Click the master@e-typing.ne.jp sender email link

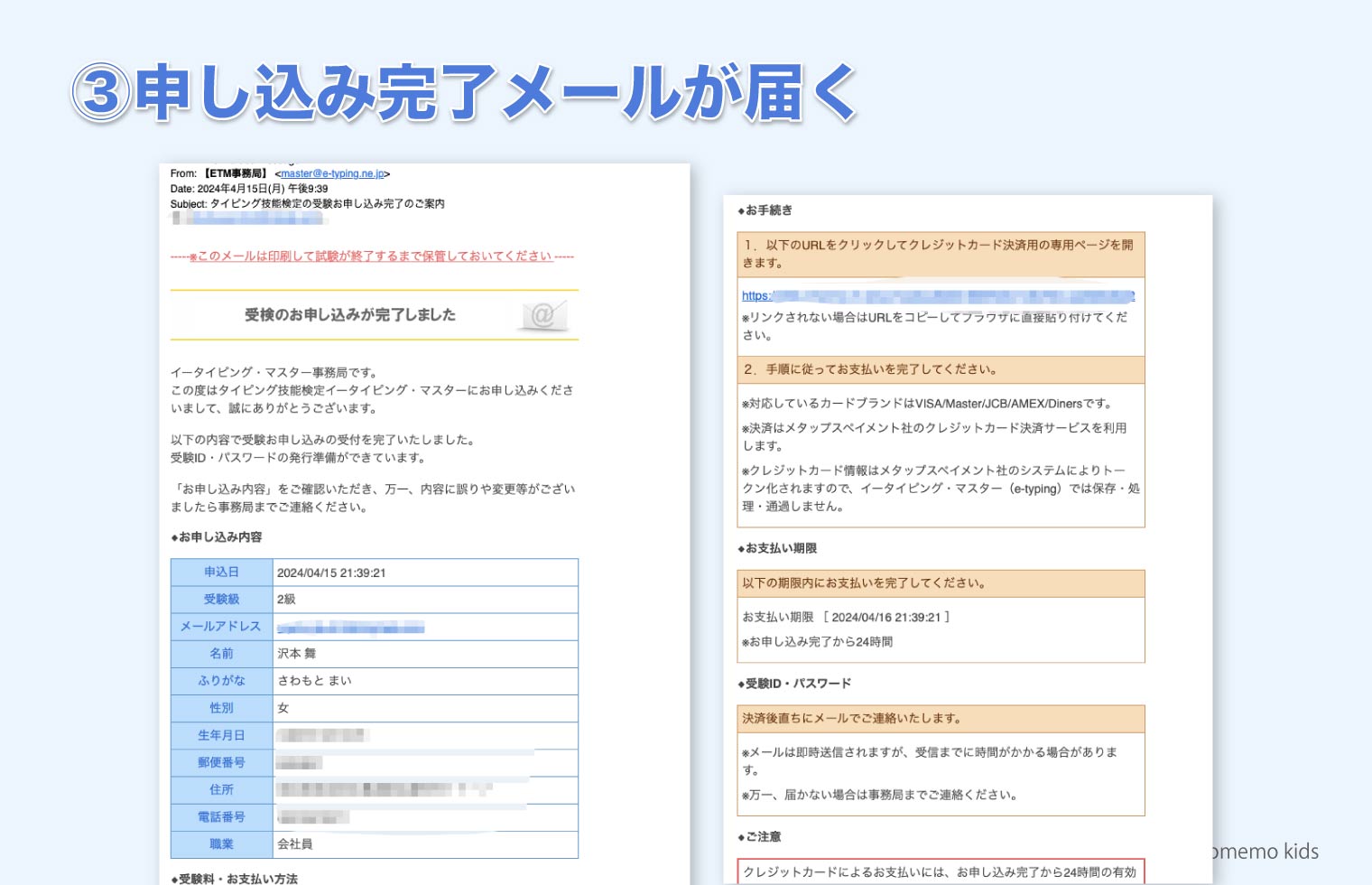pos(333,173)
